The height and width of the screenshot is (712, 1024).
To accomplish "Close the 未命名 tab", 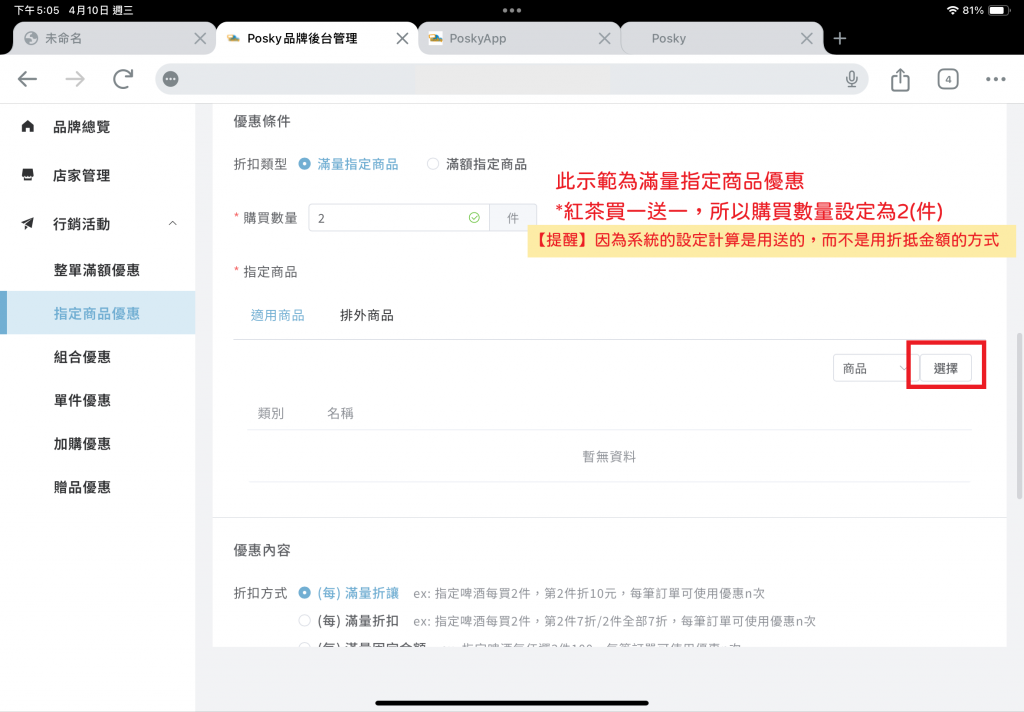I will 200,39.
